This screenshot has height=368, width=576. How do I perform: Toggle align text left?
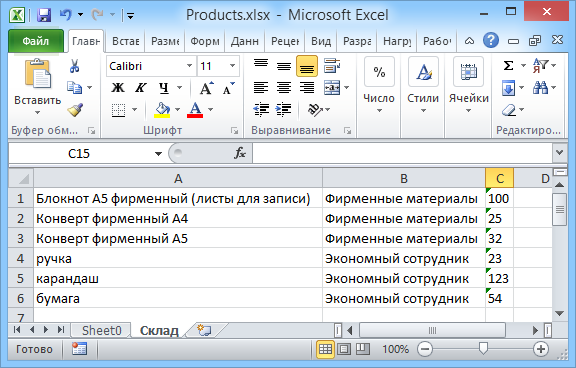coord(261,88)
